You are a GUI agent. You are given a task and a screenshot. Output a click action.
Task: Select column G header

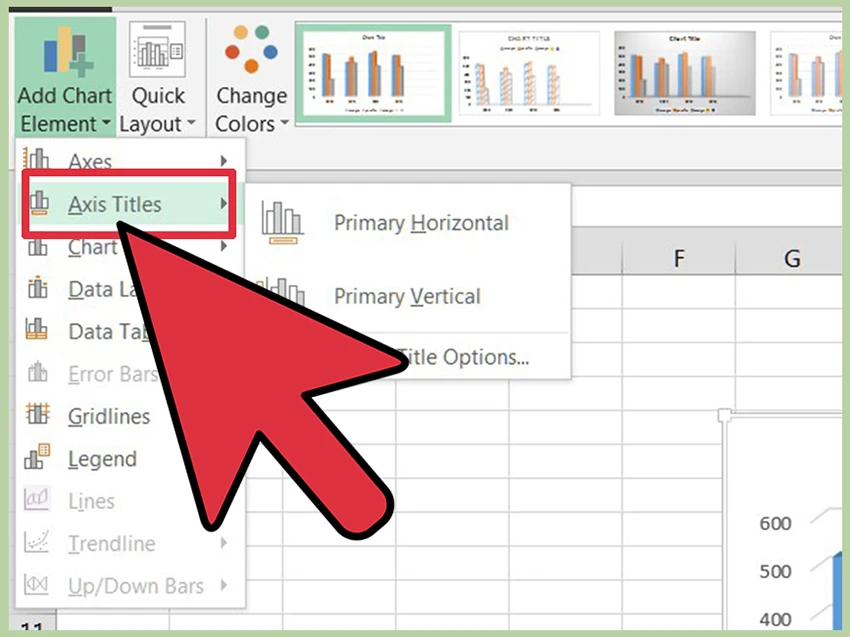[792, 260]
